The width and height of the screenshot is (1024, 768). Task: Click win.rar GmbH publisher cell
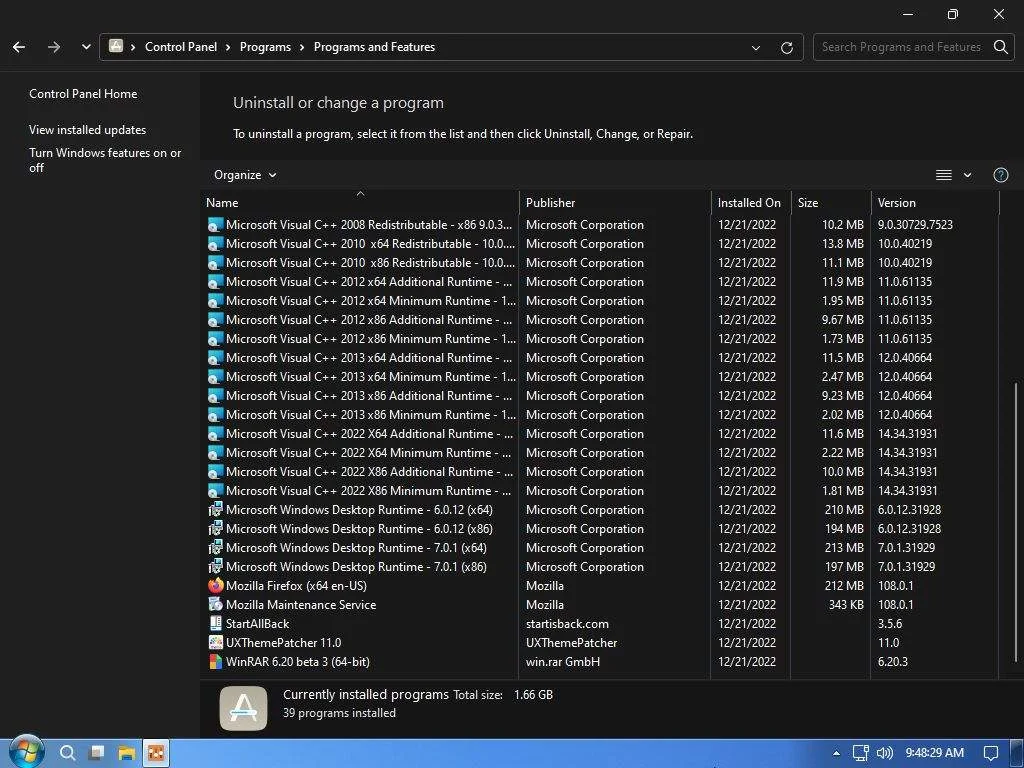coord(563,662)
